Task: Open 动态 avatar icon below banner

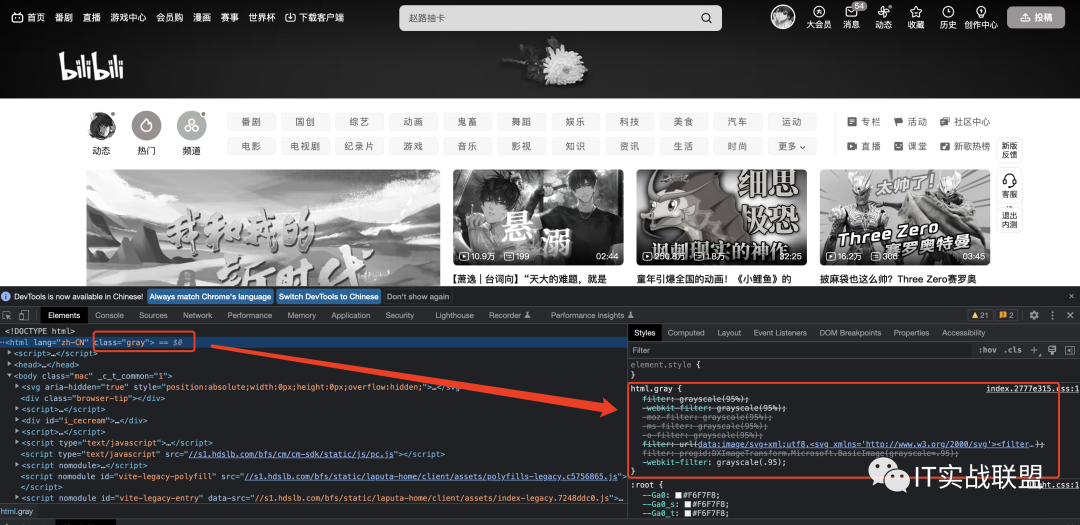Action: (101, 125)
